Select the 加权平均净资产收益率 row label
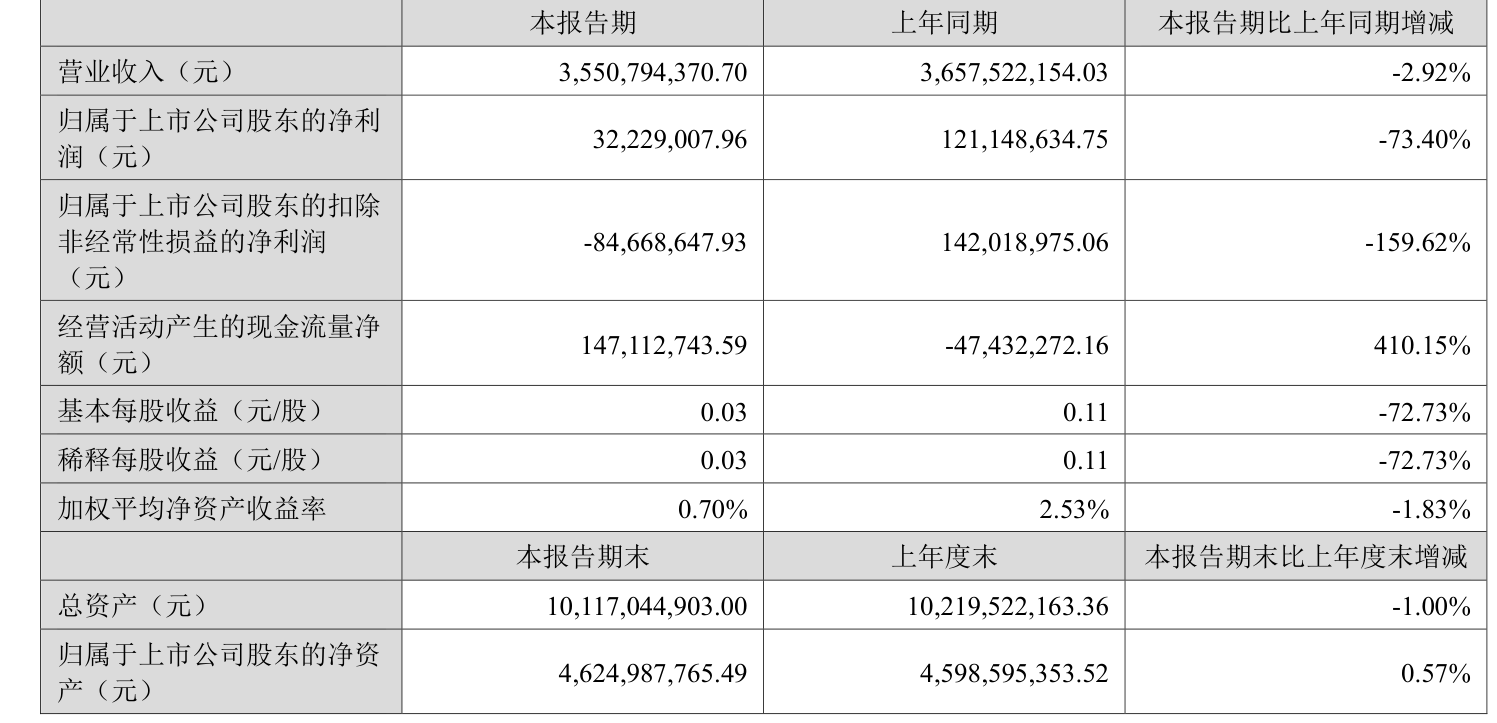This screenshot has width=1497, height=723. pyautogui.click(x=192, y=510)
